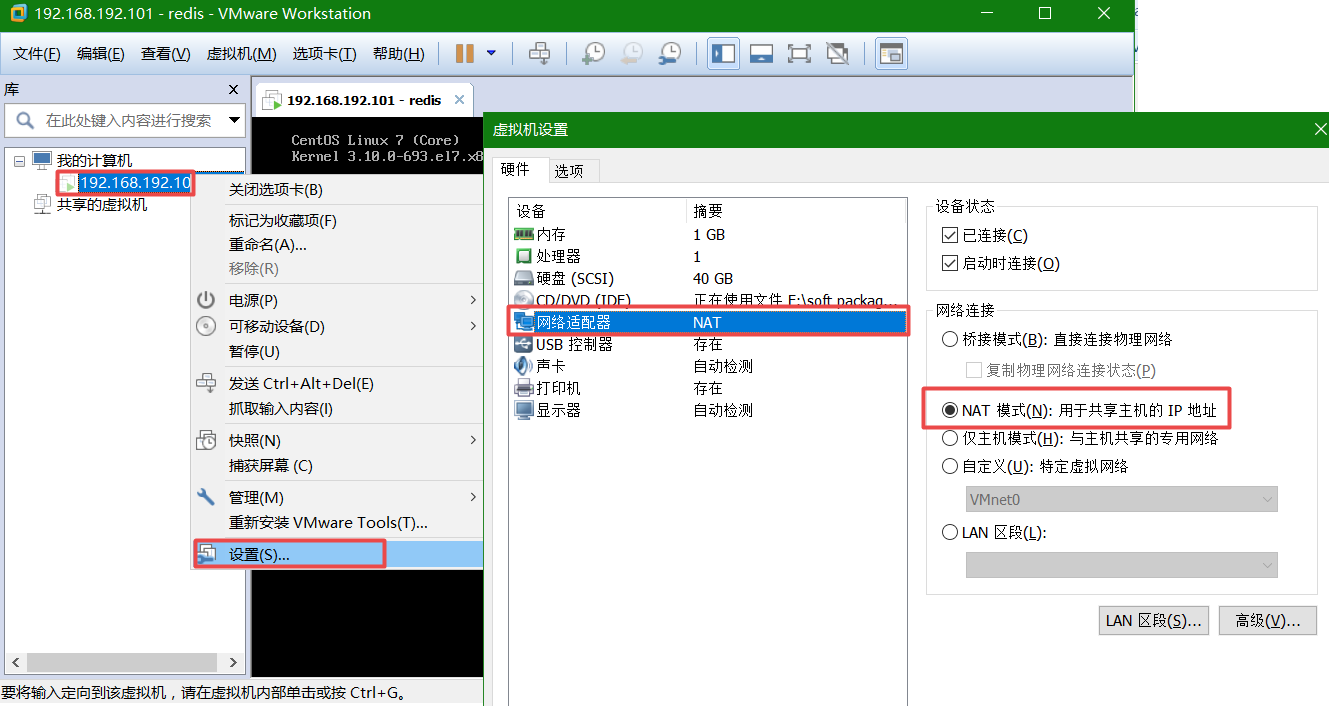
Task: Choose 重命名(A)... in context menu
Action: click(337, 245)
